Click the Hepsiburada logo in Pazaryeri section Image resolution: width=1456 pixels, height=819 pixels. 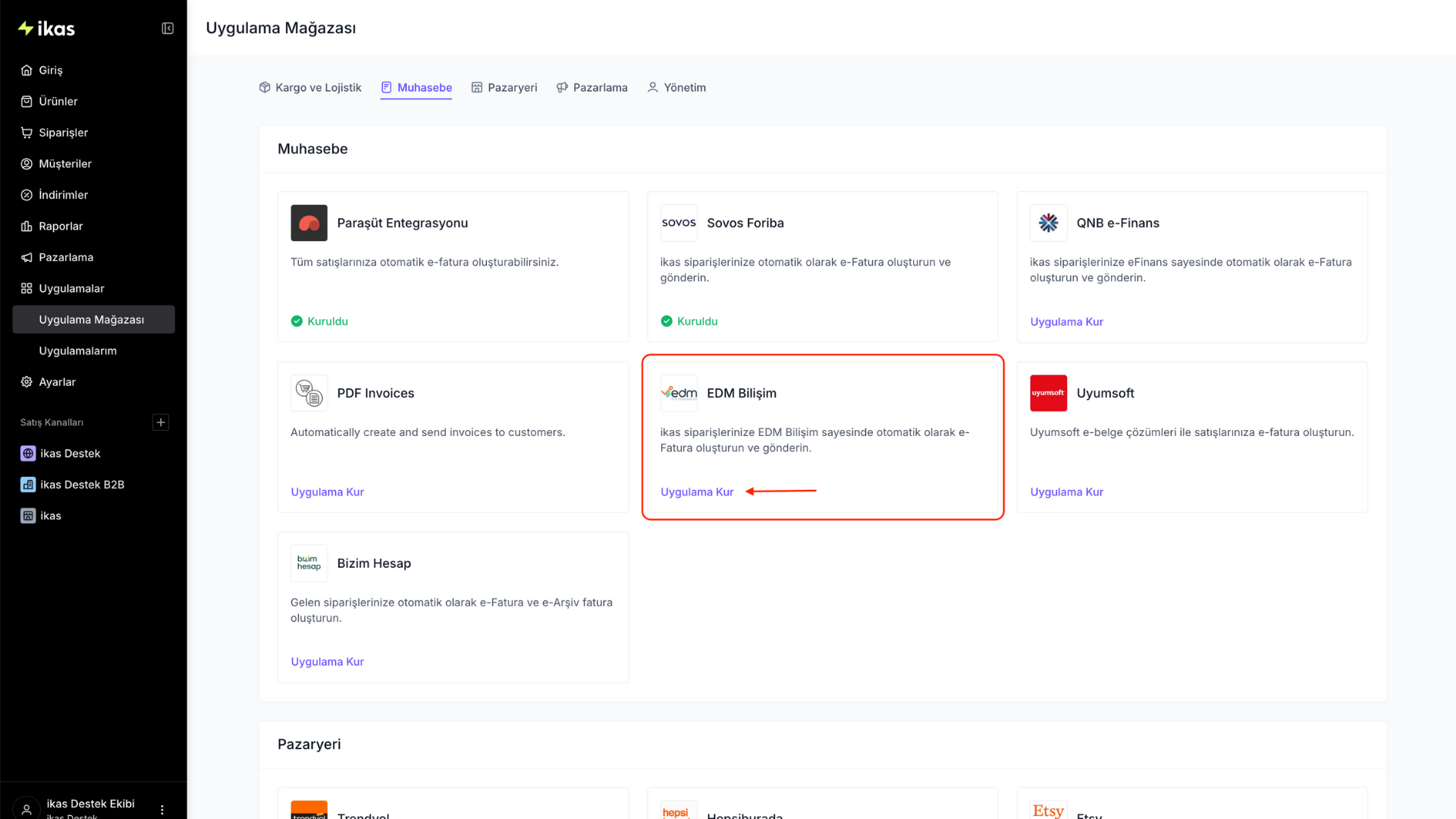point(679,810)
